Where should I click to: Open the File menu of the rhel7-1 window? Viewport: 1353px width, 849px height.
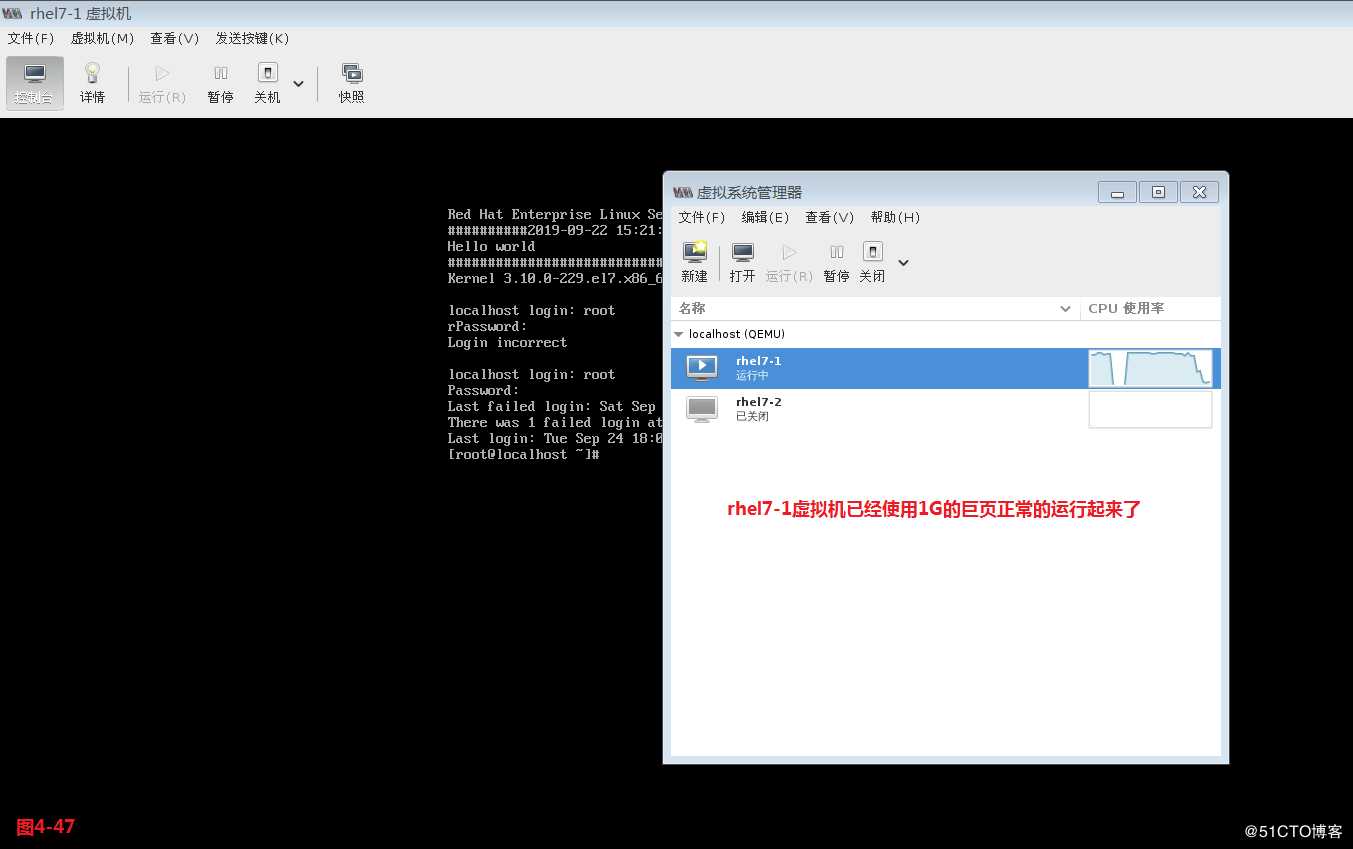point(31,38)
